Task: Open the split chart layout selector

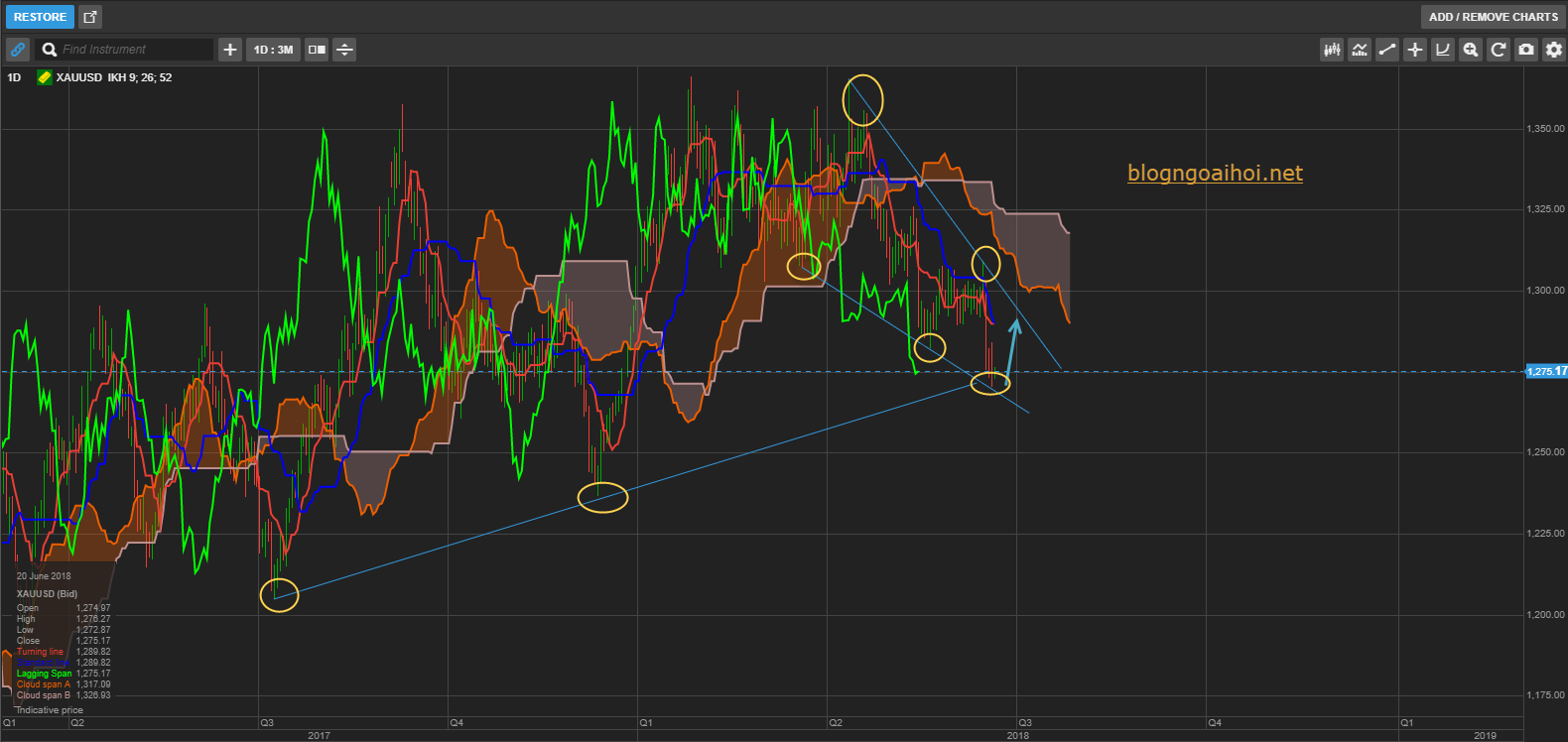Action: click(317, 50)
